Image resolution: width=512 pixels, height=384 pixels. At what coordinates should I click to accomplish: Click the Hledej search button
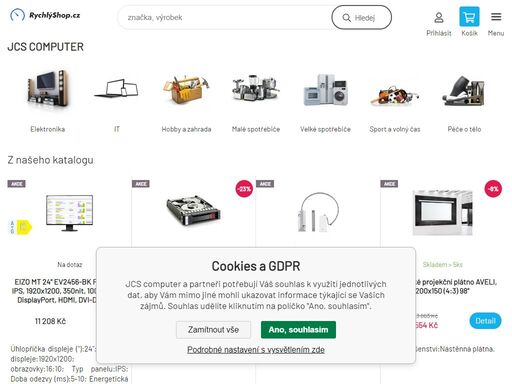361,17
